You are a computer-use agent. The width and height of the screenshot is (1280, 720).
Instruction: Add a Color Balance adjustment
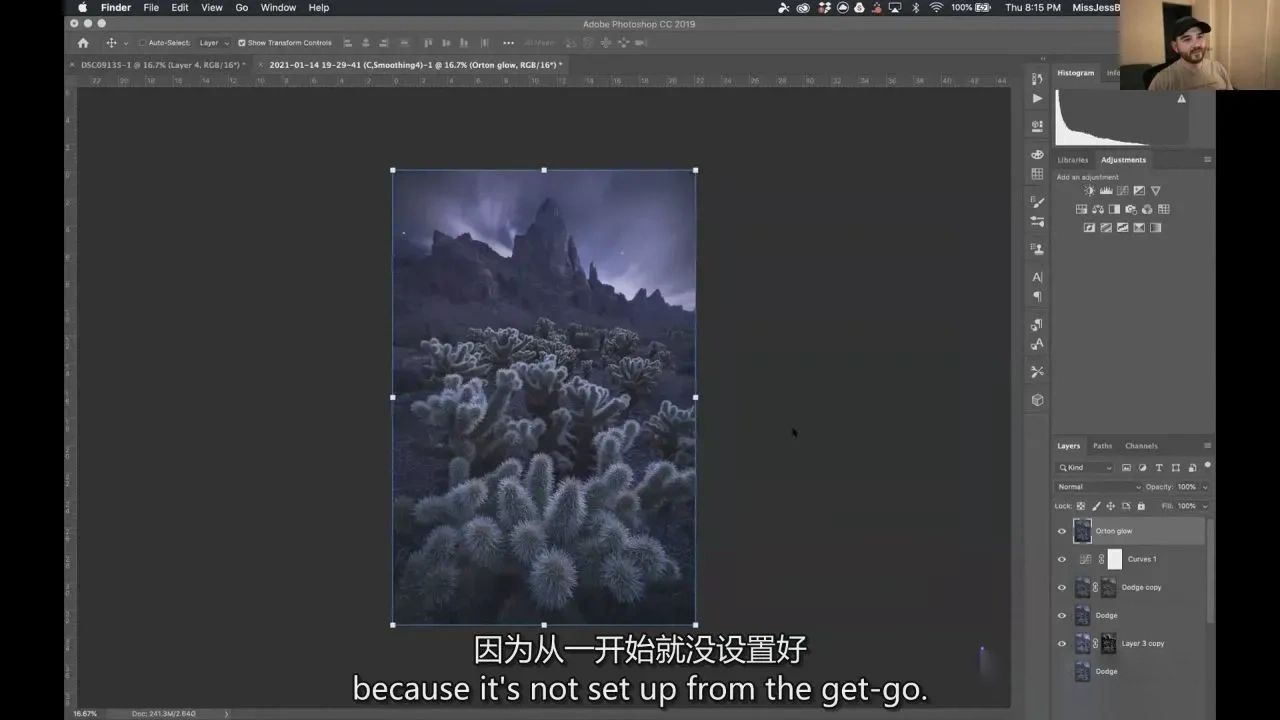[1098, 209]
